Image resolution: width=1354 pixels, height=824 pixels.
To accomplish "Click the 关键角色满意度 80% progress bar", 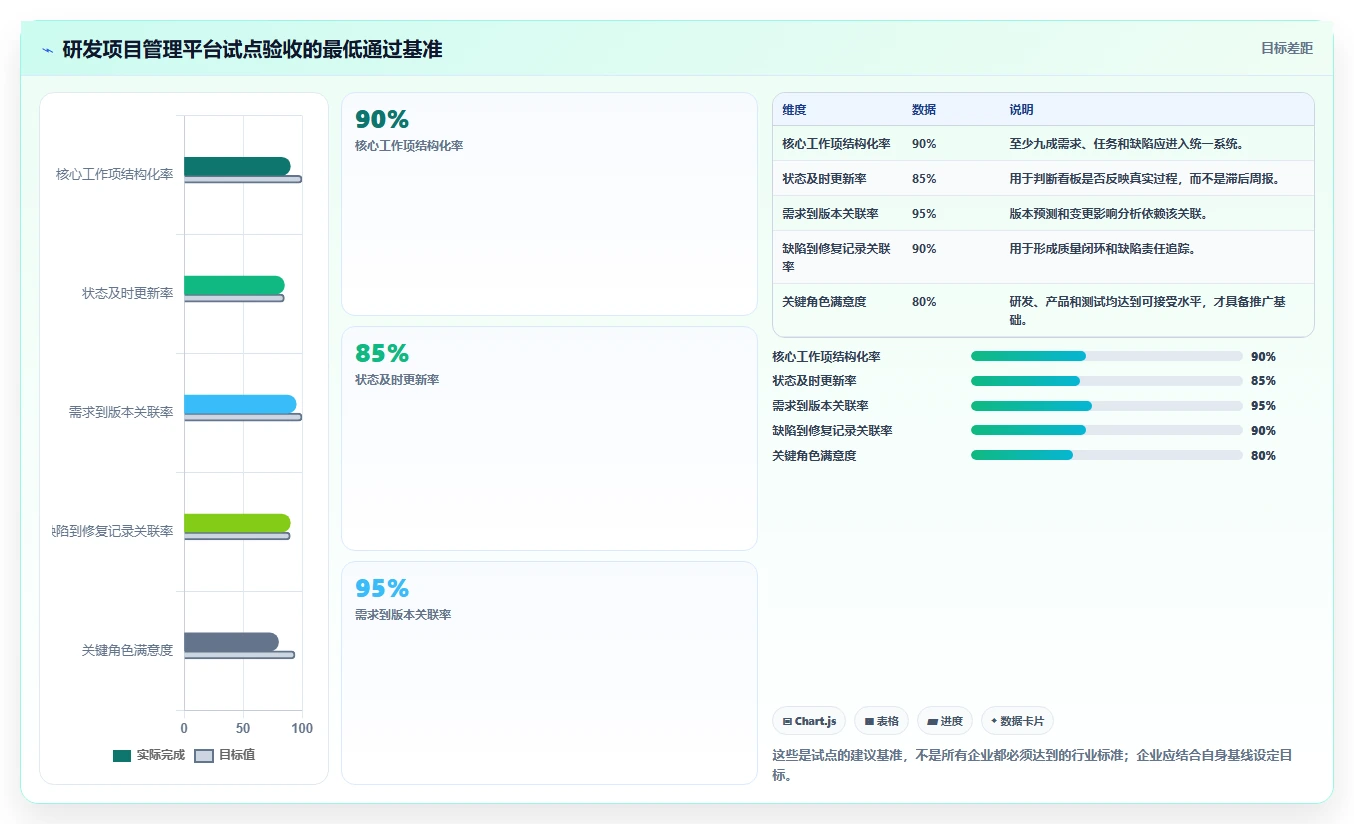I will 1107,455.
